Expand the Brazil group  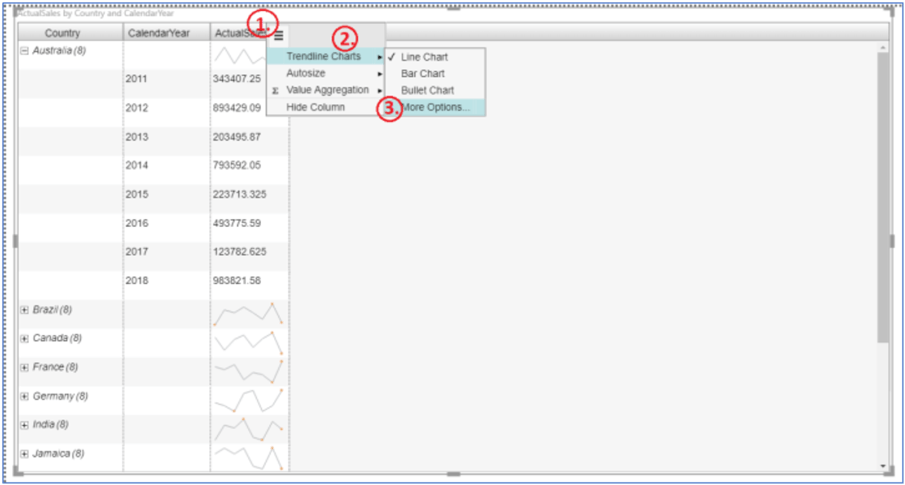25,310
